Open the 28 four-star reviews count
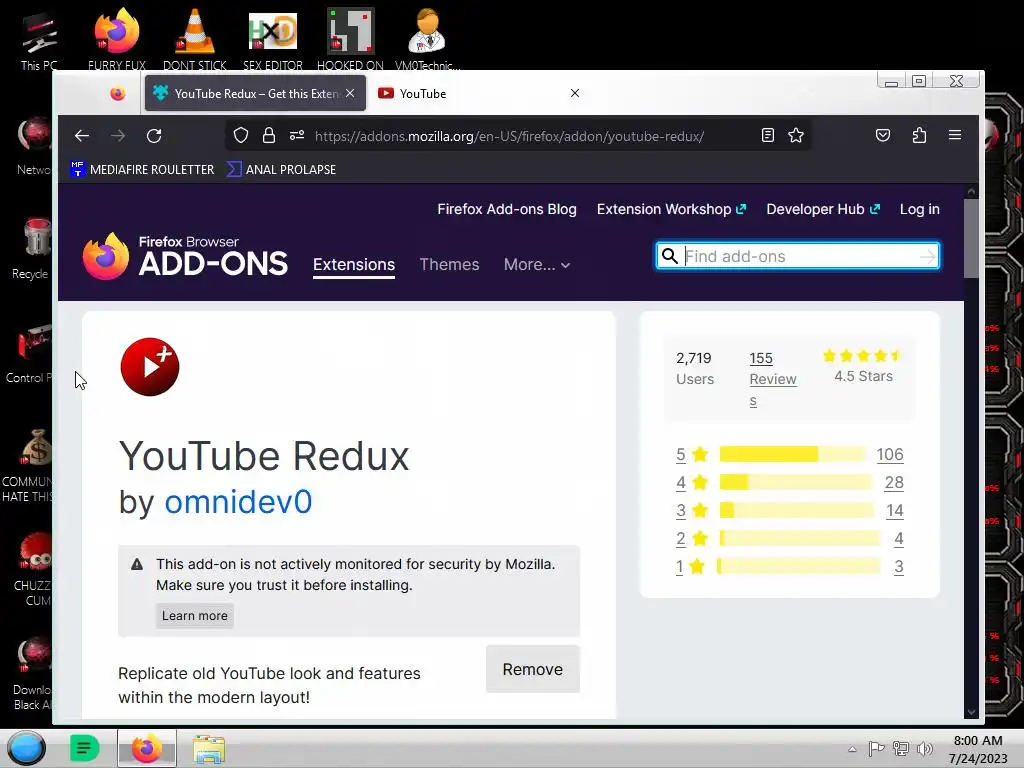The width and height of the screenshot is (1024, 768). tap(894, 482)
